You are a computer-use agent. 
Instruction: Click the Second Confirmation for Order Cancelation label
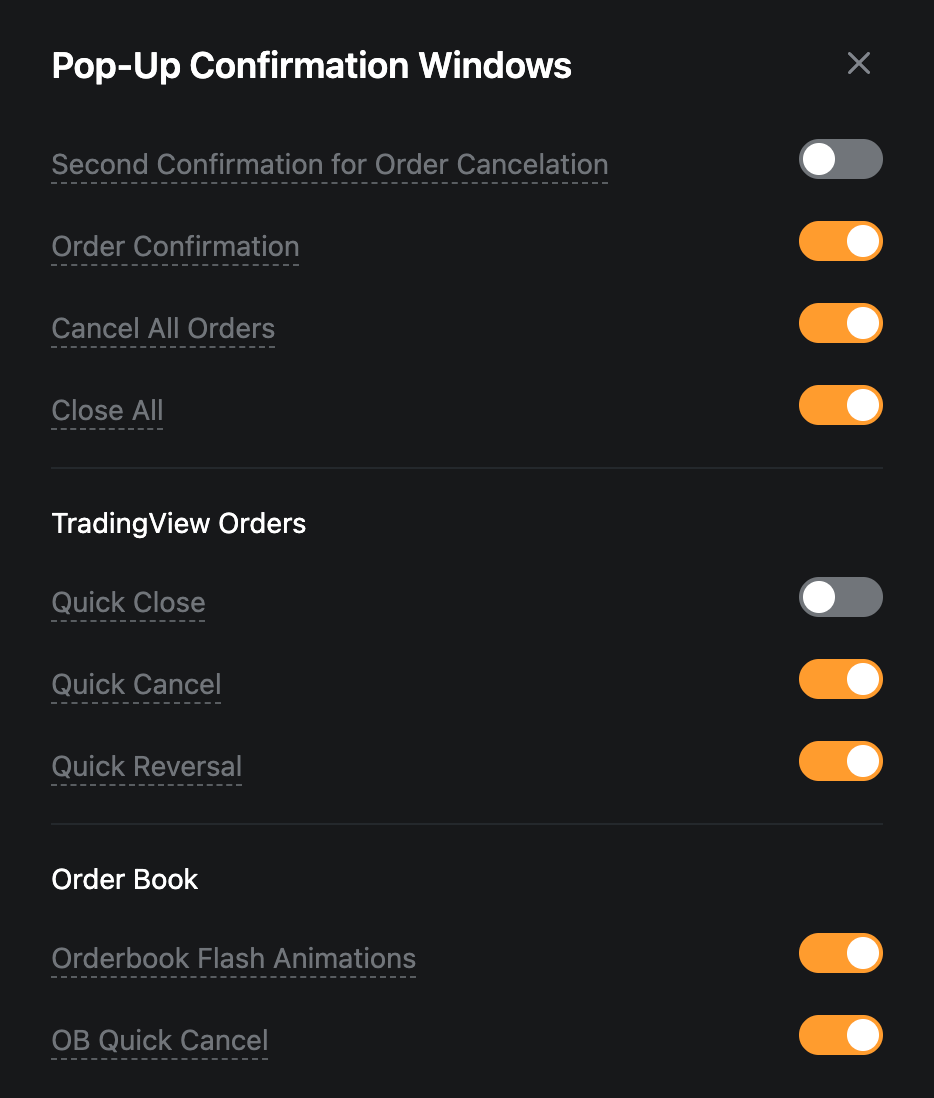pyautogui.click(x=329, y=165)
